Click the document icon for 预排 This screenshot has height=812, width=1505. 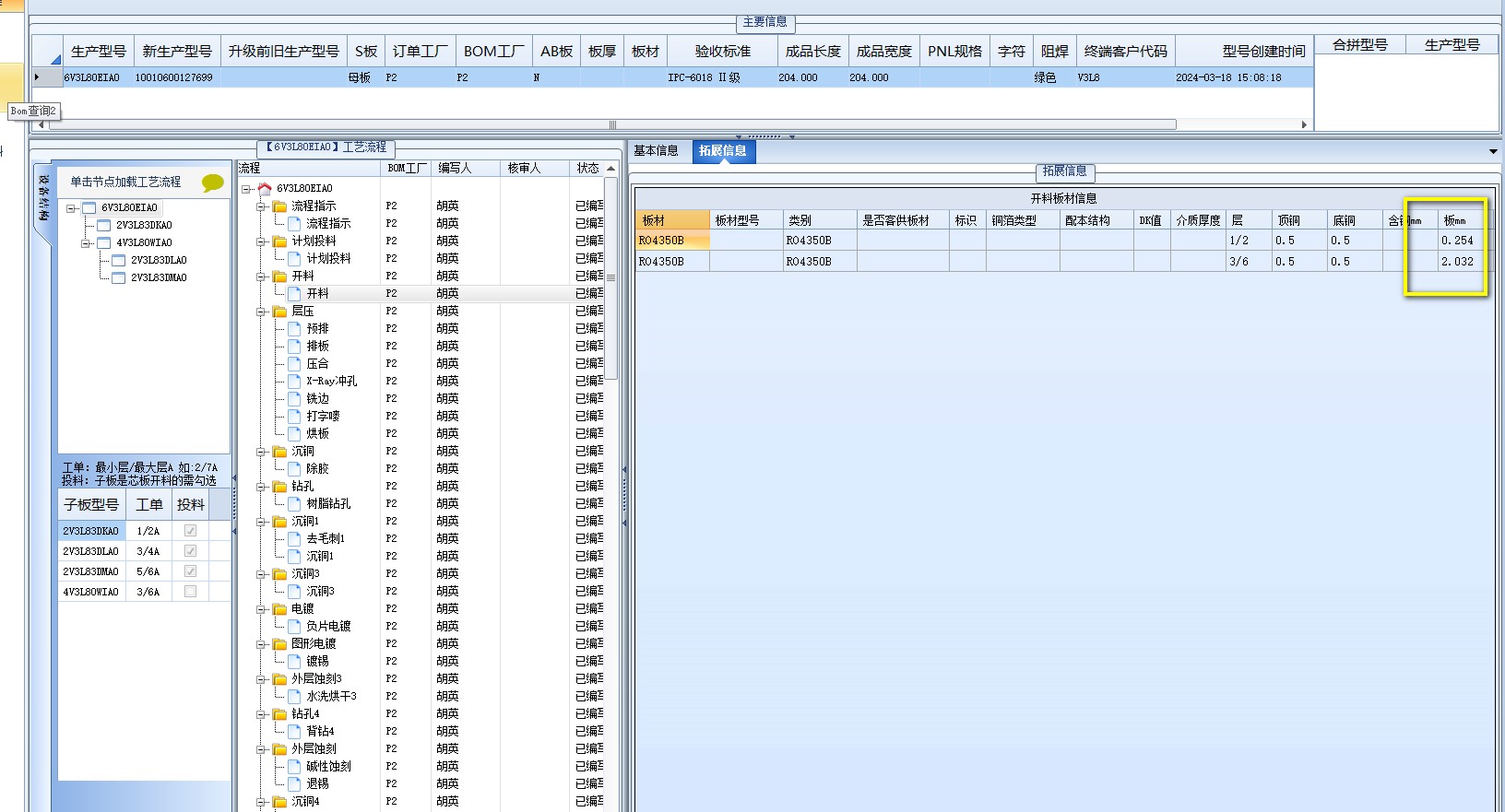[x=294, y=328]
